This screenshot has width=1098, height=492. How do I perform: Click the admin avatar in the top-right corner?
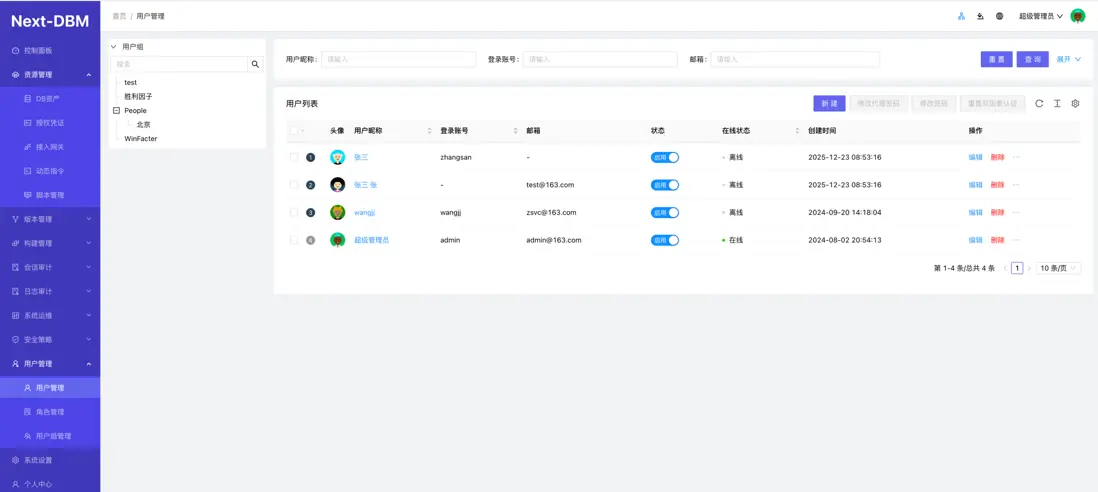[x=1077, y=16]
